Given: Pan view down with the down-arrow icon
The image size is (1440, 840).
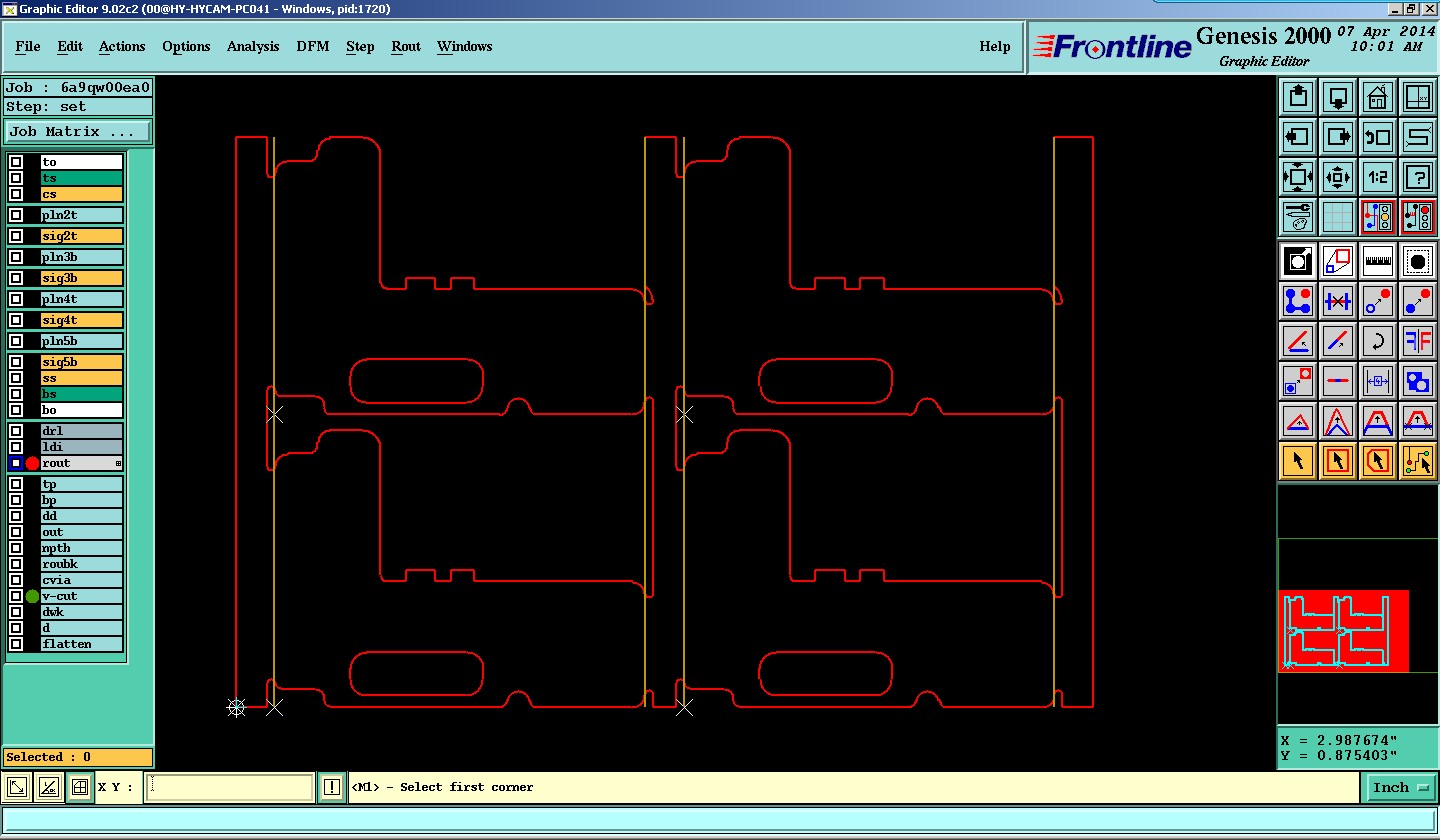Looking at the screenshot, I should pyautogui.click(x=1338, y=97).
